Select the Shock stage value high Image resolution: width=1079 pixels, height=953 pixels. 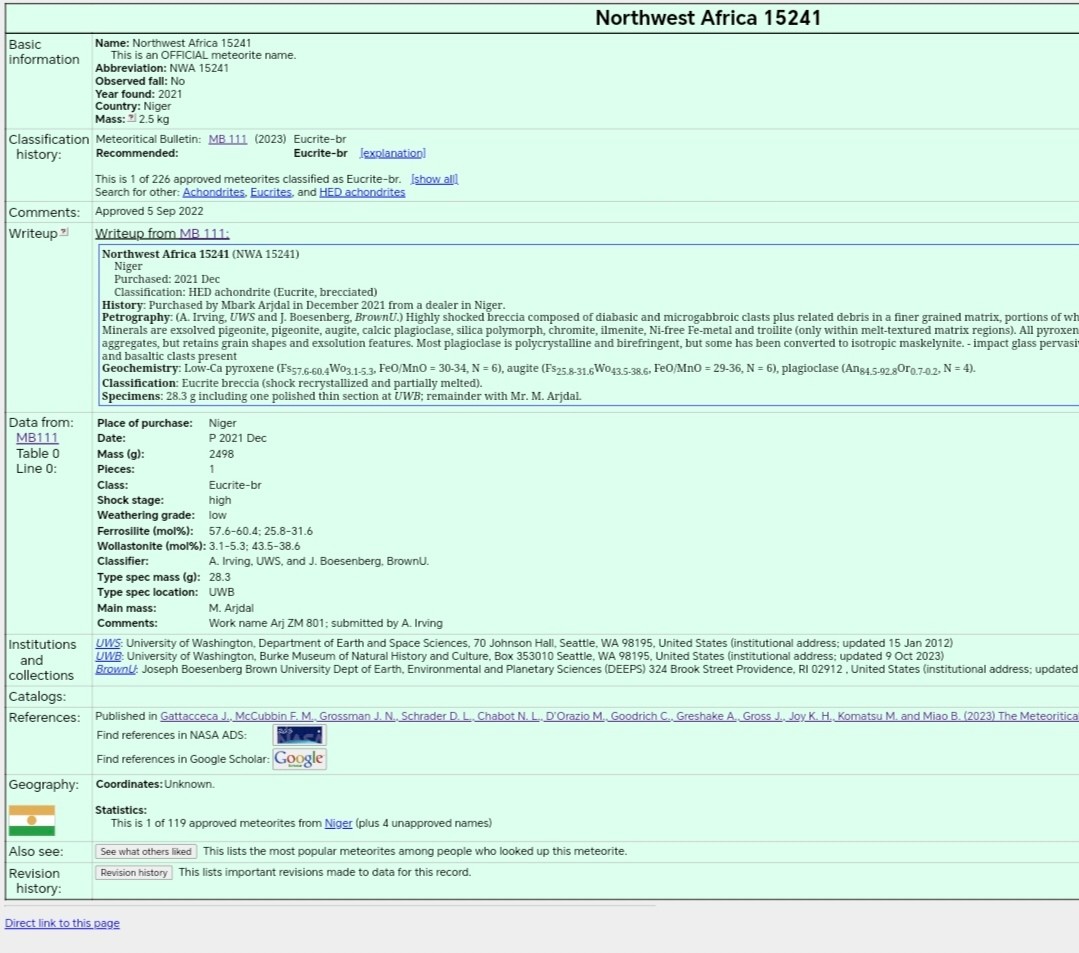pyautogui.click(x=220, y=500)
